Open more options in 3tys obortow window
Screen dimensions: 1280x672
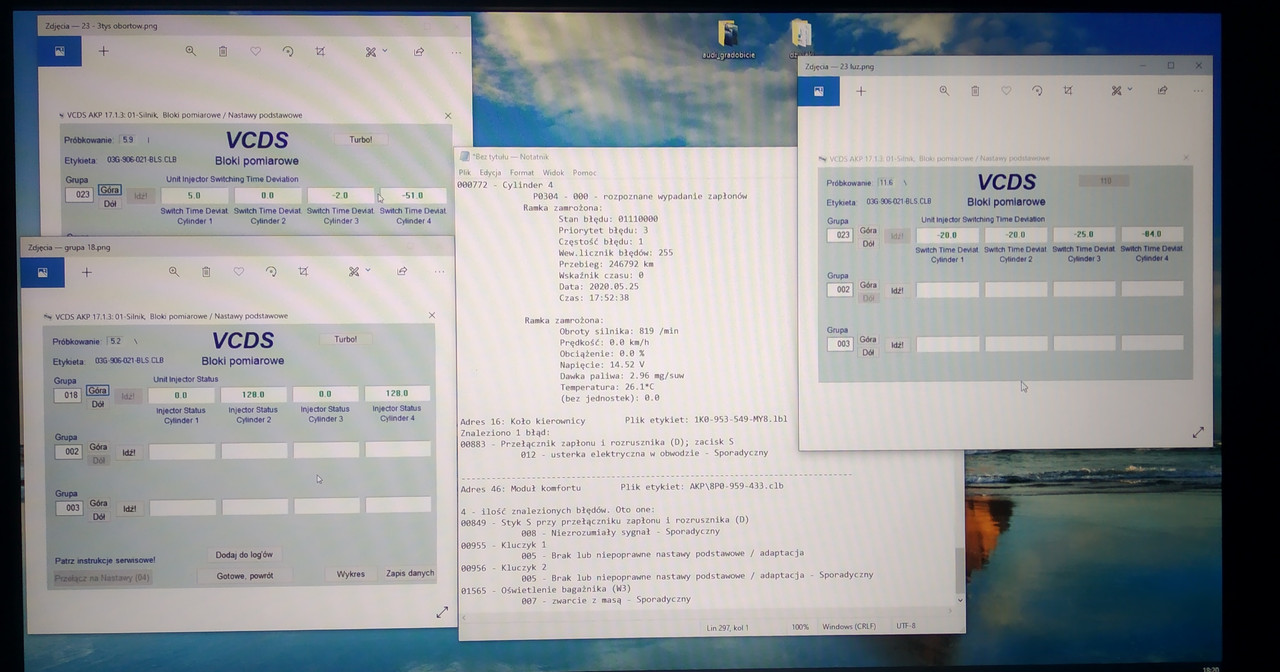click(457, 51)
